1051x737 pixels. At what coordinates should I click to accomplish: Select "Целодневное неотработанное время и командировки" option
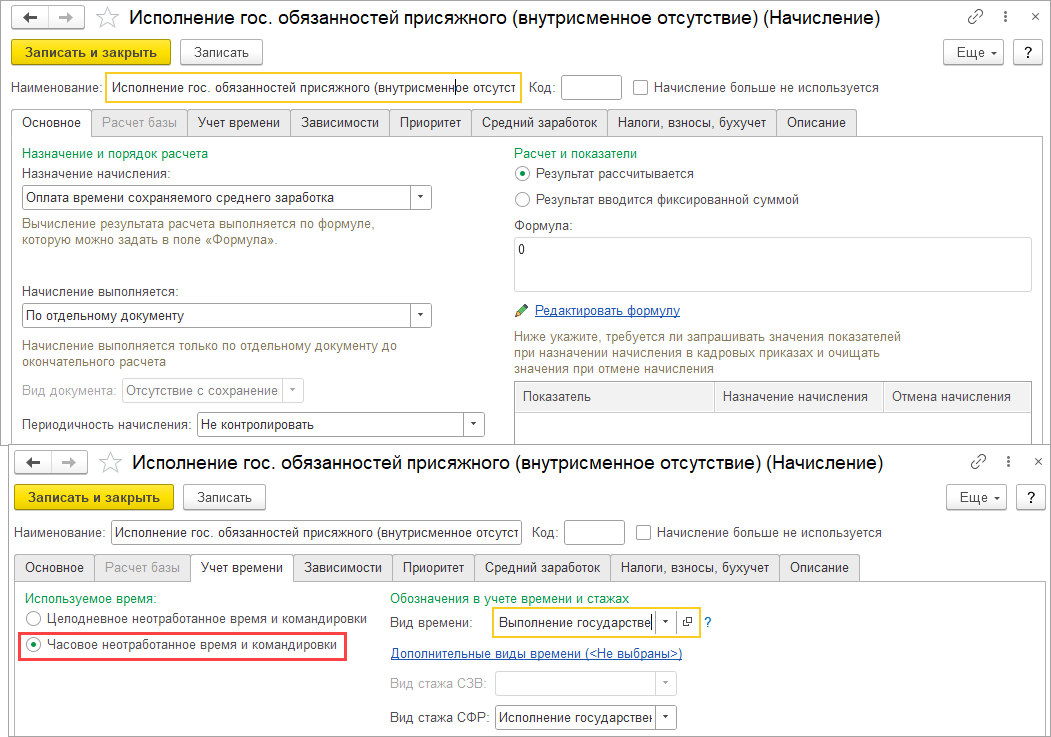(34, 619)
